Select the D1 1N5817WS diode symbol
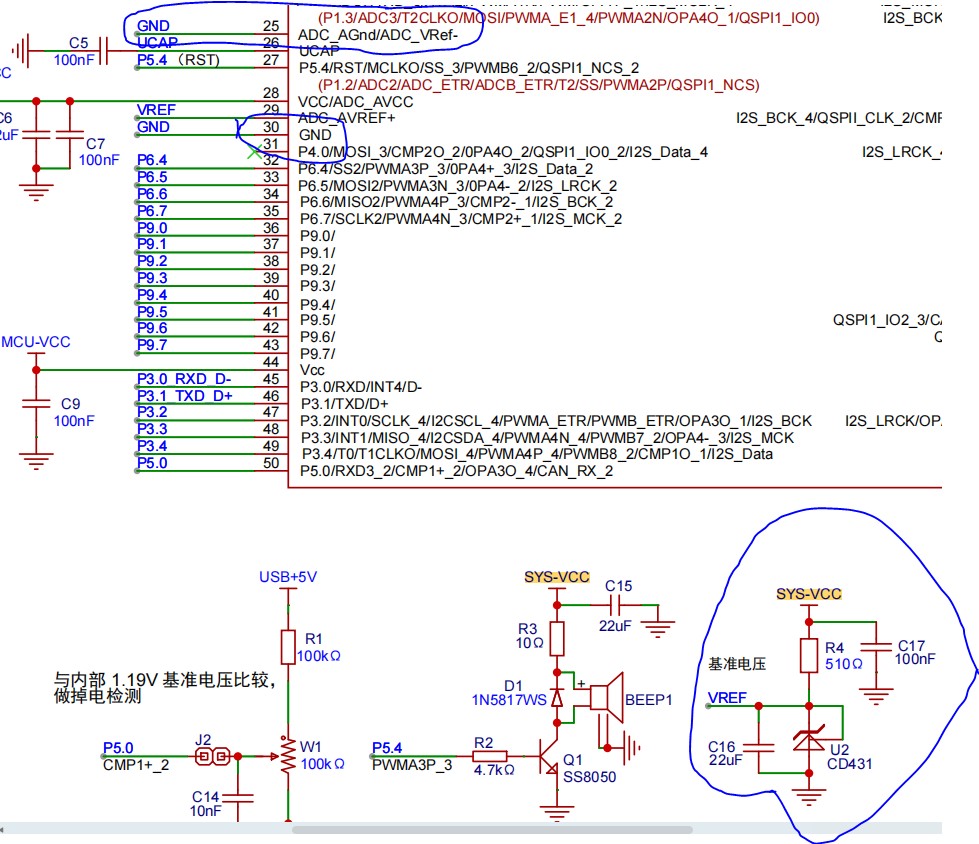The height and width of the screenshot is (844, 979). pos(557,697)
